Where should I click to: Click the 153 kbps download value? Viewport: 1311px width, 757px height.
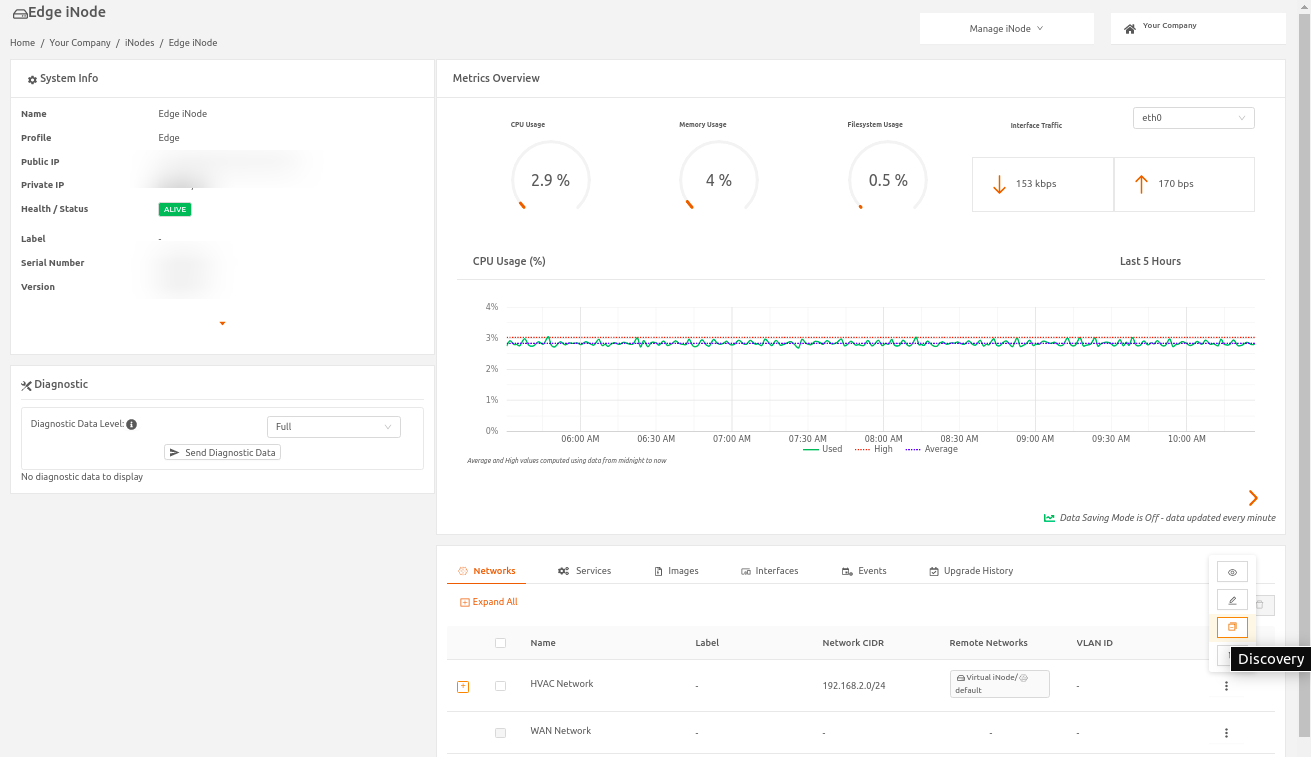1036,184
